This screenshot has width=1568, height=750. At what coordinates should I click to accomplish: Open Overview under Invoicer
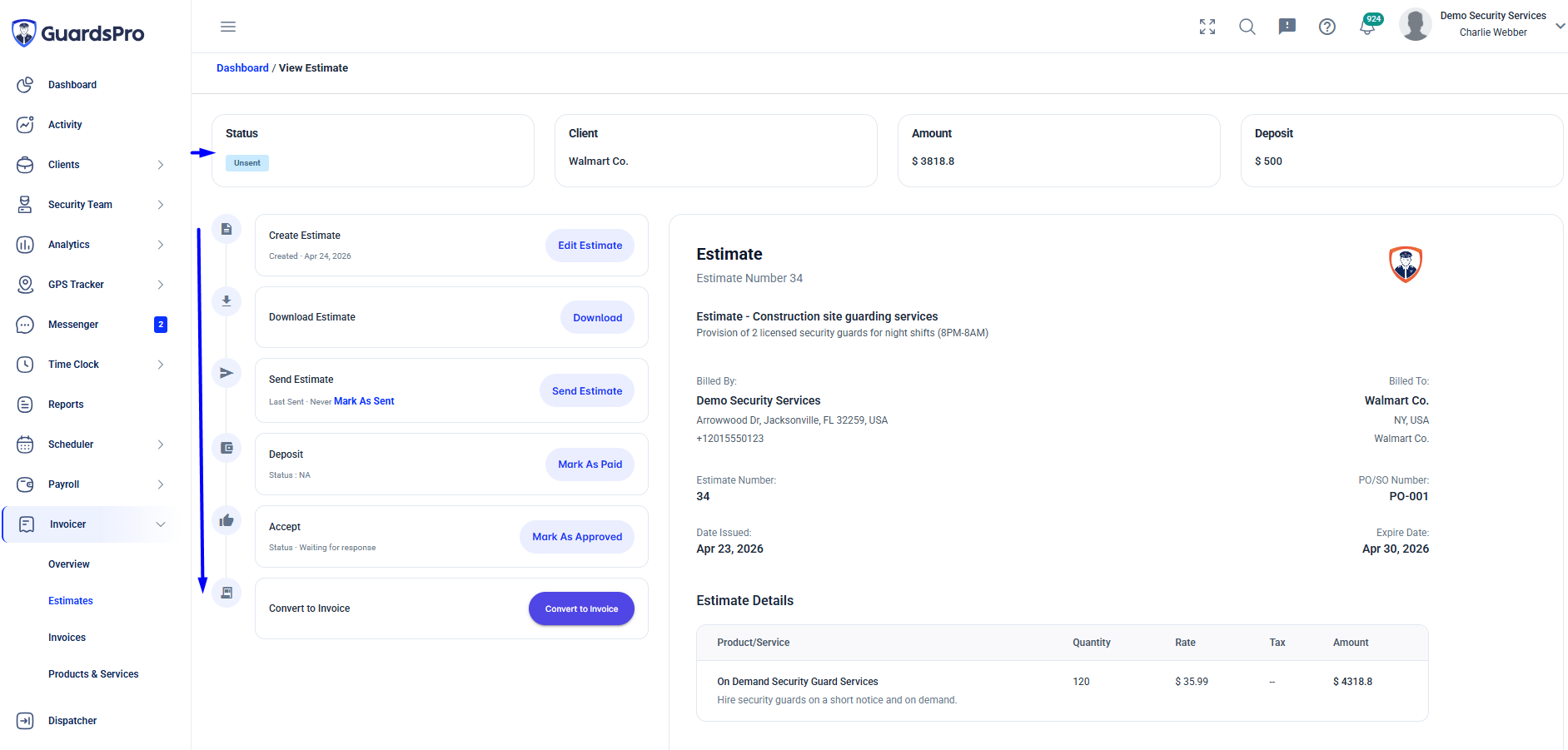pyautogui.click(x=69, y=564)
